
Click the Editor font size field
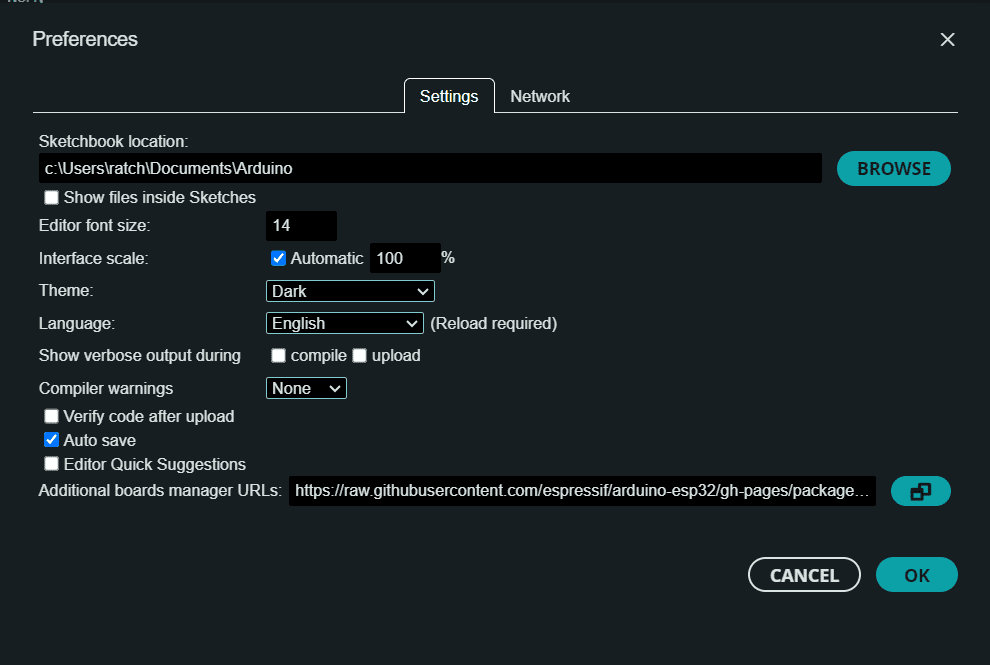pyautogui.click(x=301, y=225)
